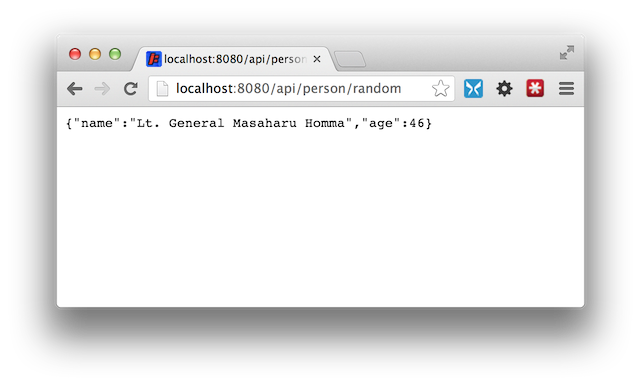Click the green zoom window button

tap(115, 54)
